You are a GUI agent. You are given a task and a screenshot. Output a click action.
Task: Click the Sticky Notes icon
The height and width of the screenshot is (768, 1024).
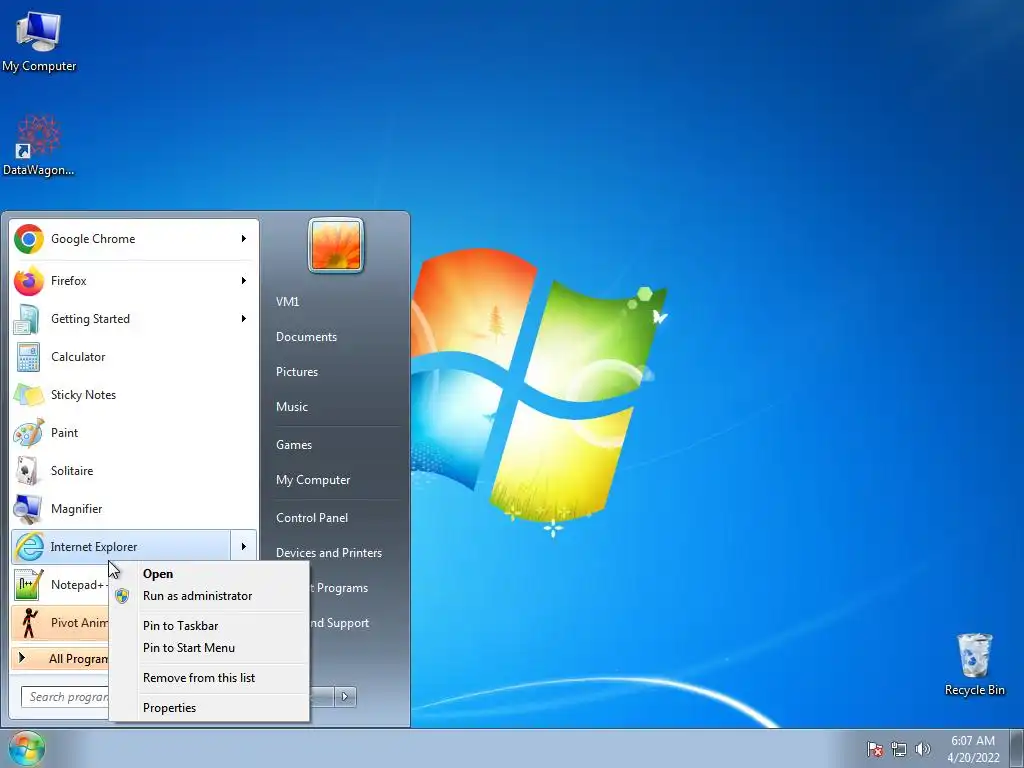pyautogui.click(x=28, y=395)
